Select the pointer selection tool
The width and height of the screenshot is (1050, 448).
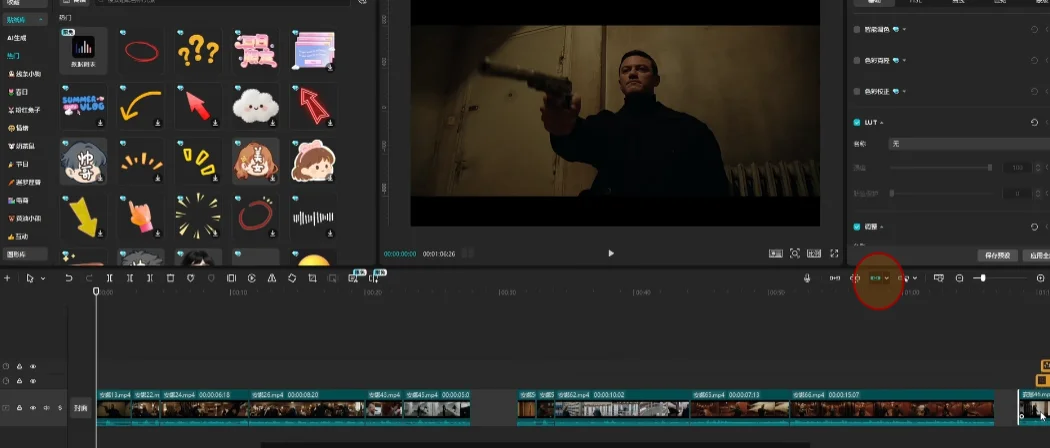click(29, 278)
